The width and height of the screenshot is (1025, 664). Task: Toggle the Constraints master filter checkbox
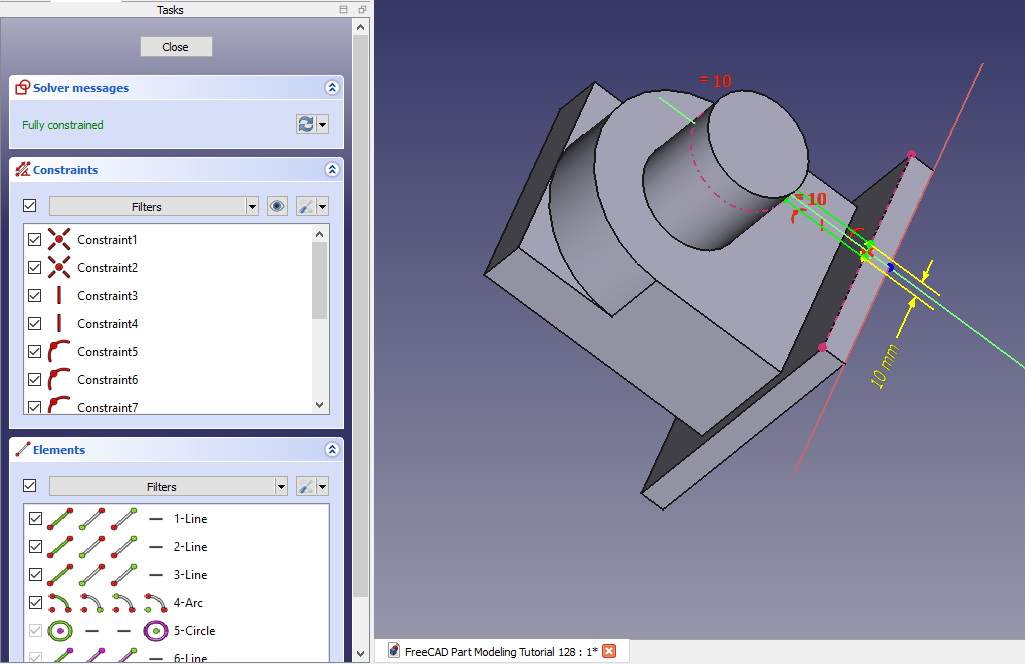coord(30,206)
